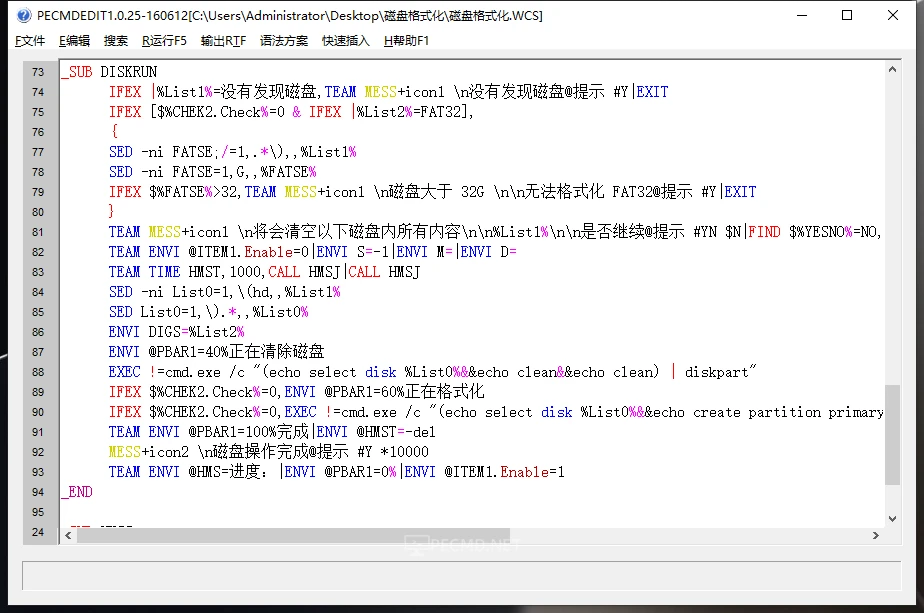Image resolution: width=924 pixels, height=613 pixels.
Task: Click line number 73 in the gutter
Action: coord(38,72)
